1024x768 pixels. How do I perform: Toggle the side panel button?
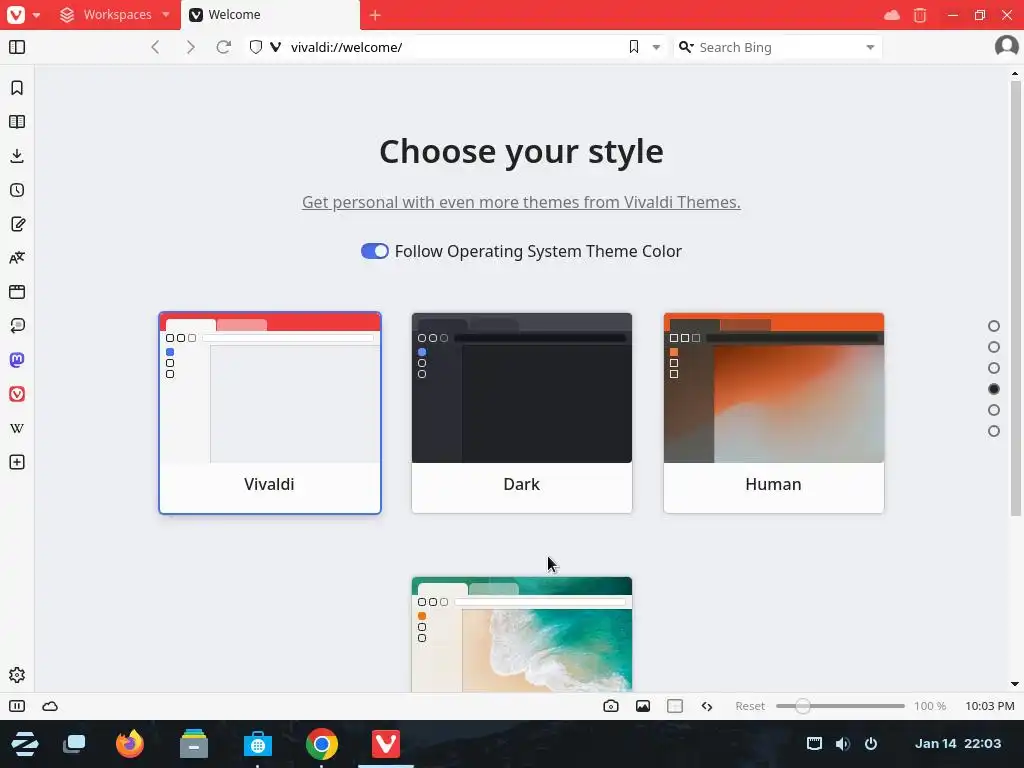pos(17,47)
